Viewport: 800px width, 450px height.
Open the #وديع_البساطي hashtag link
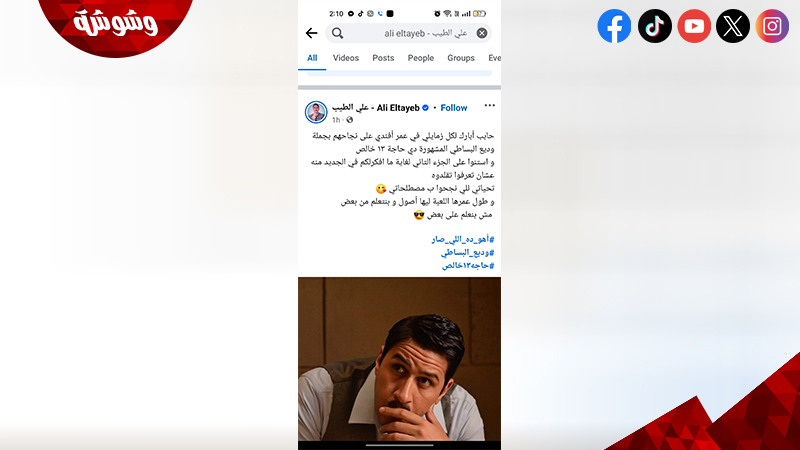click(467, 253)
